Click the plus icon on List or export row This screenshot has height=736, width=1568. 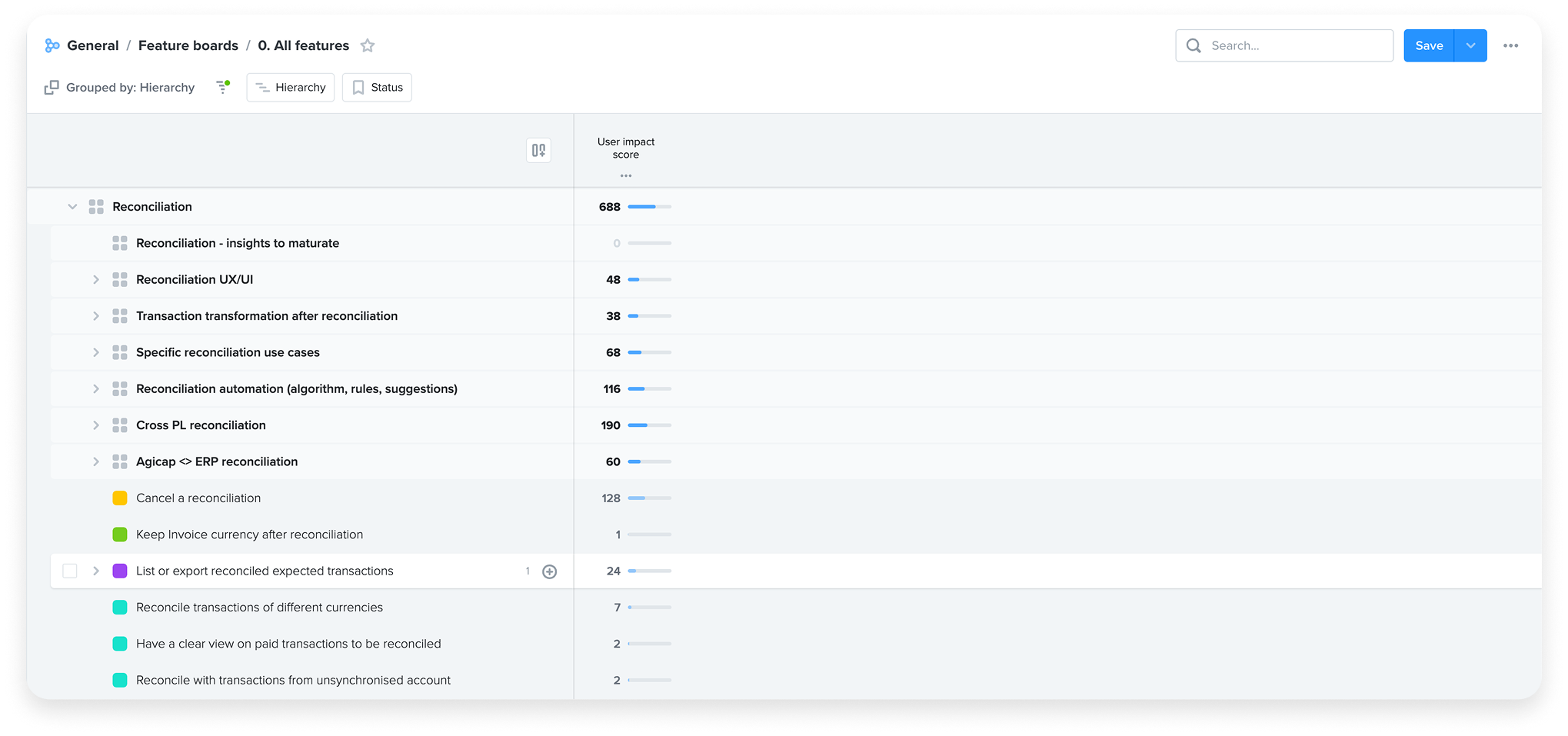(x=549, y=571)
